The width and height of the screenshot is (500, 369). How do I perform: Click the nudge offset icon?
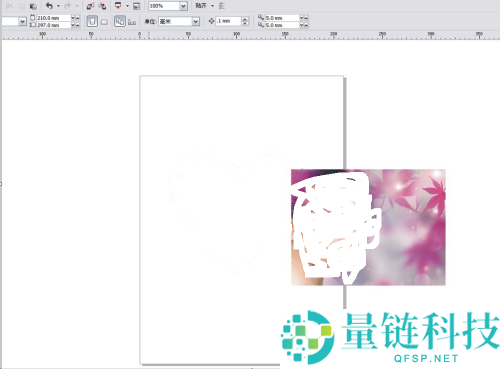point(211,21)
